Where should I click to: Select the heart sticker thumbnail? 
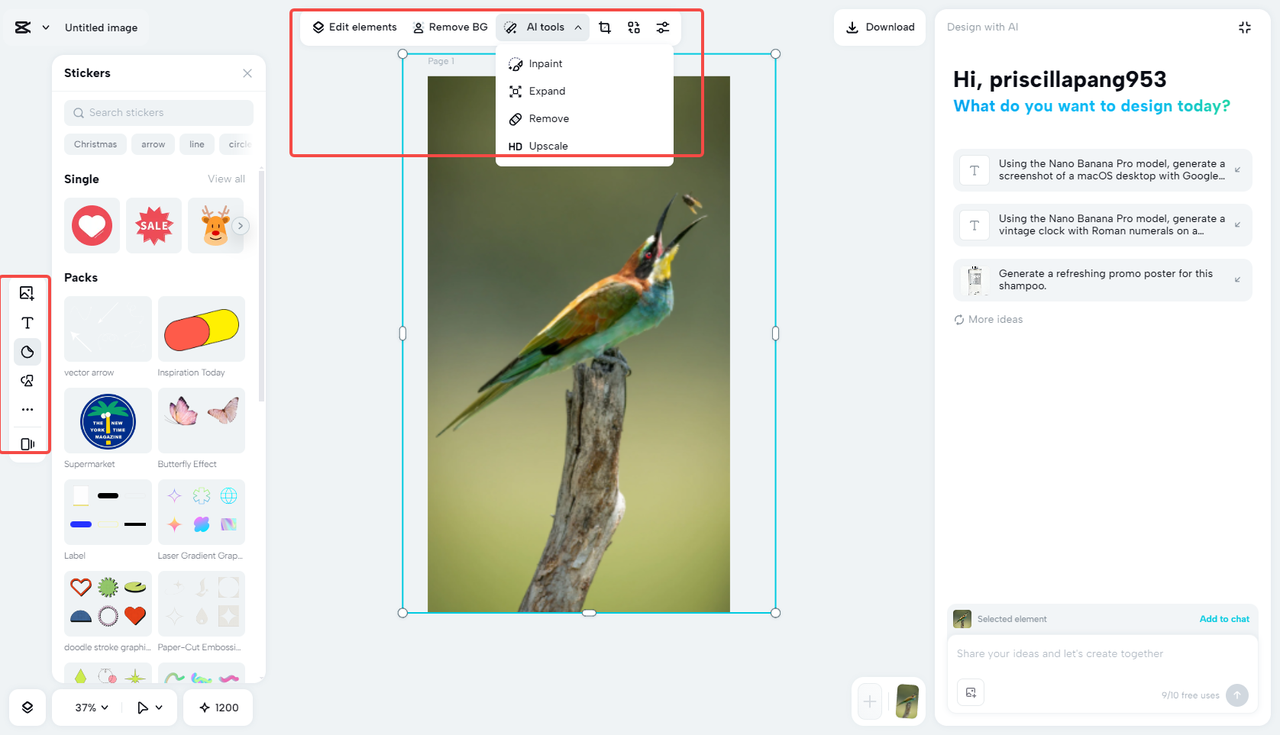click(91, 225)
